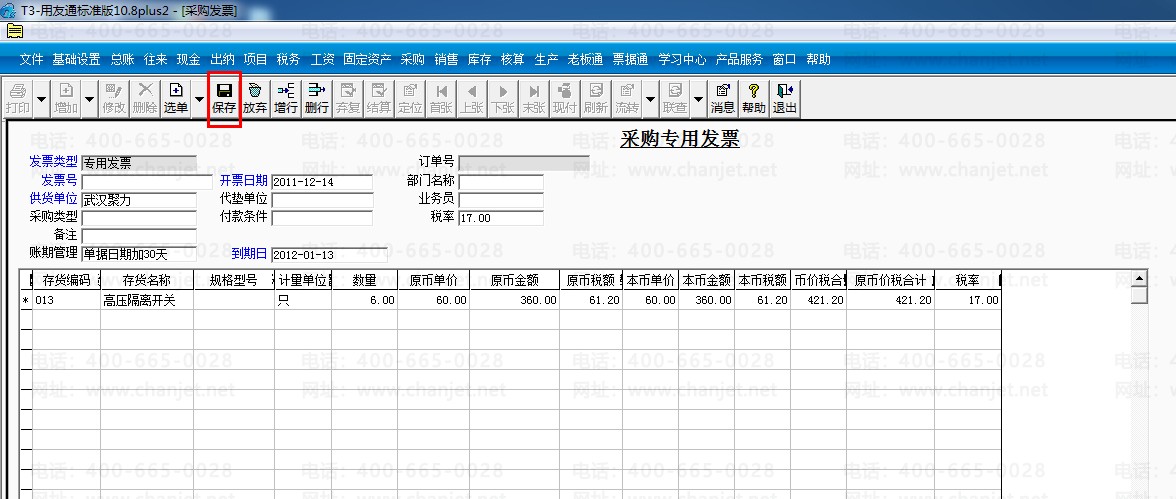
Task: Click the 删除 delete toolbar icon
Action: click(145, 98)
